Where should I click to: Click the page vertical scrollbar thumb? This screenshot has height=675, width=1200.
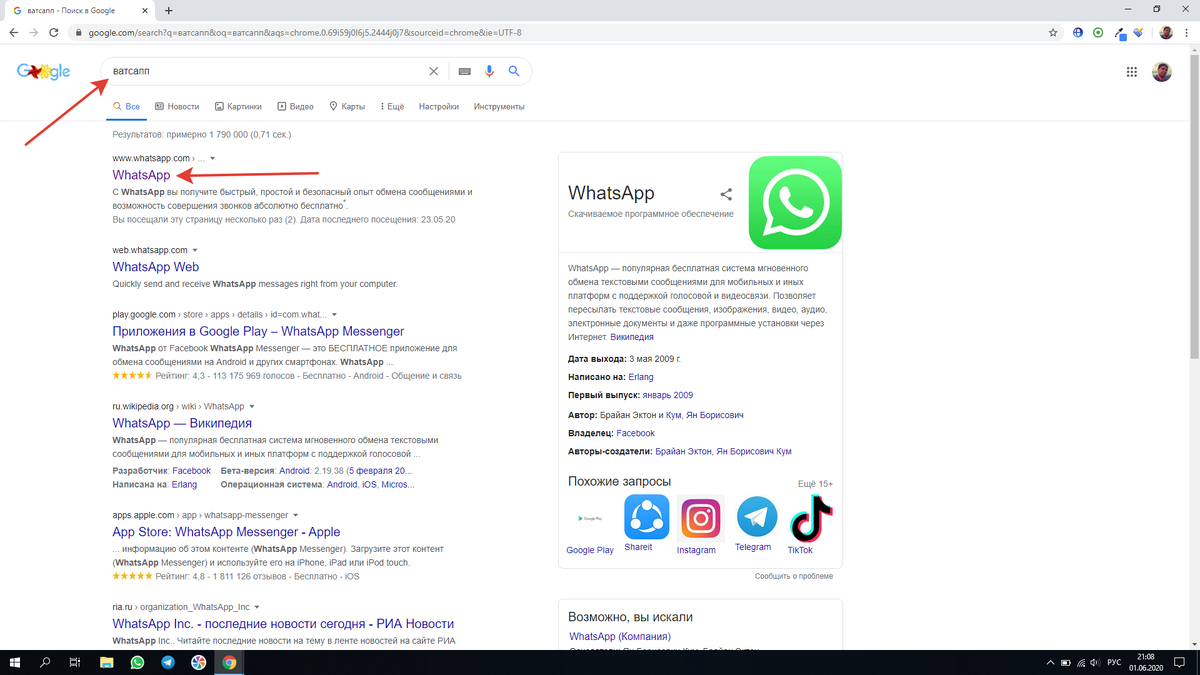pos(1193,205)
